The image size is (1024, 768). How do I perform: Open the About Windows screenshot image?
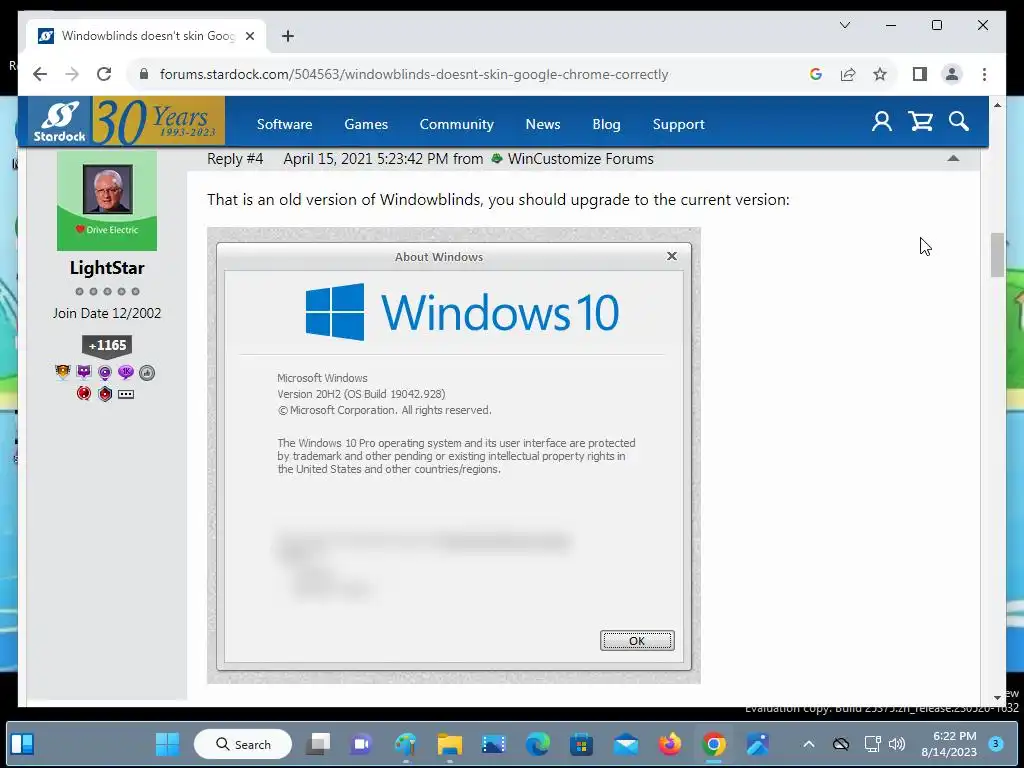coord(454,456)
